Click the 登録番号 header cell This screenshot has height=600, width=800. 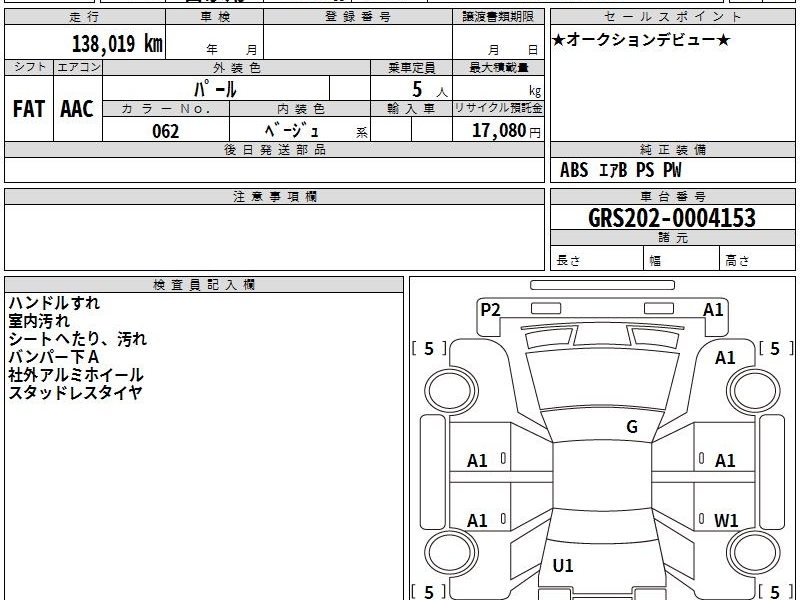(x=358, y=17)
